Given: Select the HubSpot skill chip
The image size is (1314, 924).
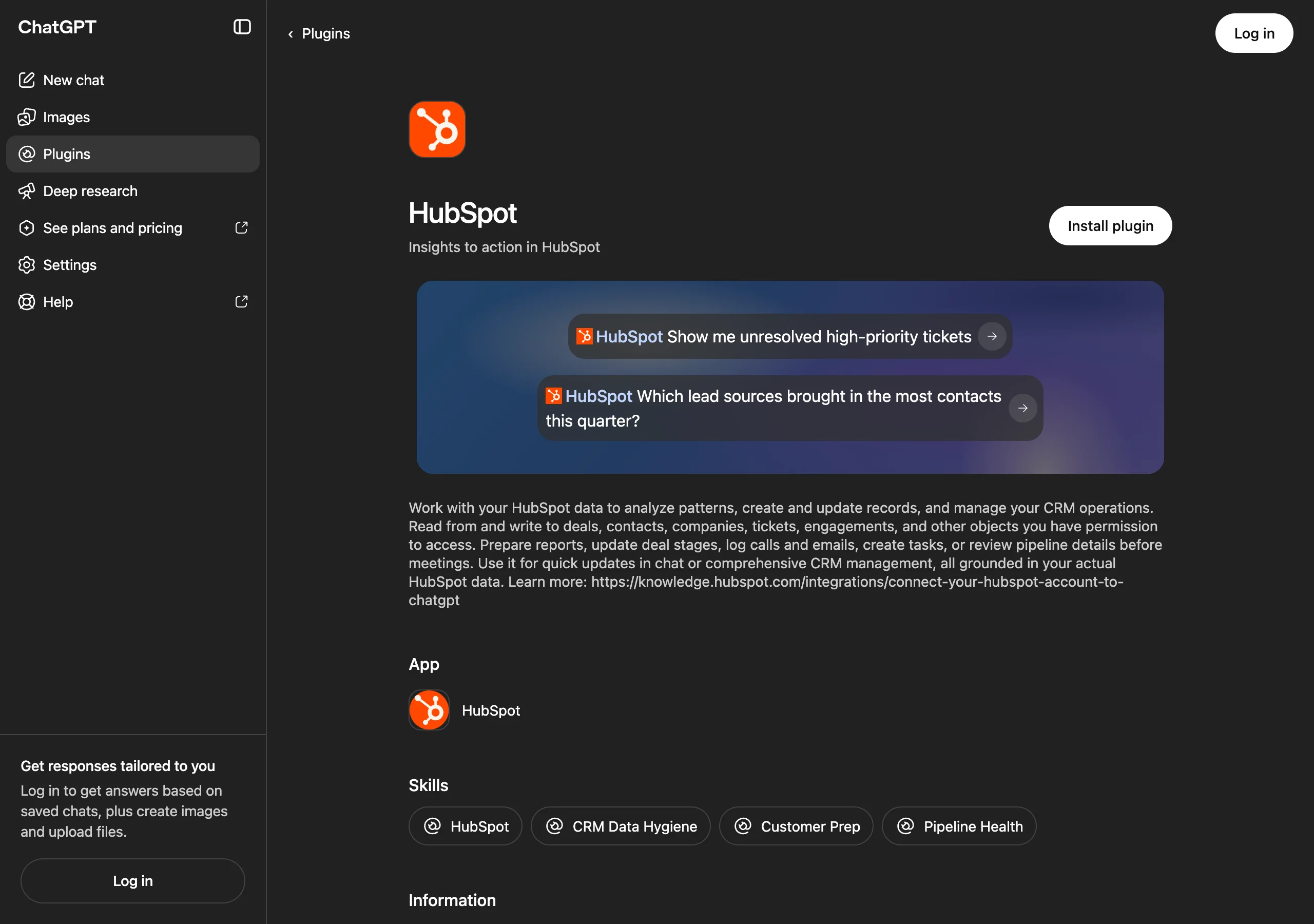Looking at the screenshot, I should (x=465, y=826).
